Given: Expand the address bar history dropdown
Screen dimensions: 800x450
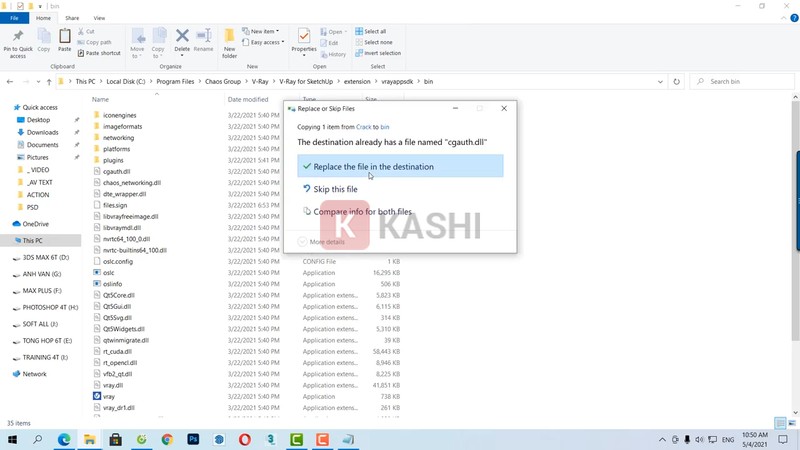Looking at the screenshot, I should 660,82.
